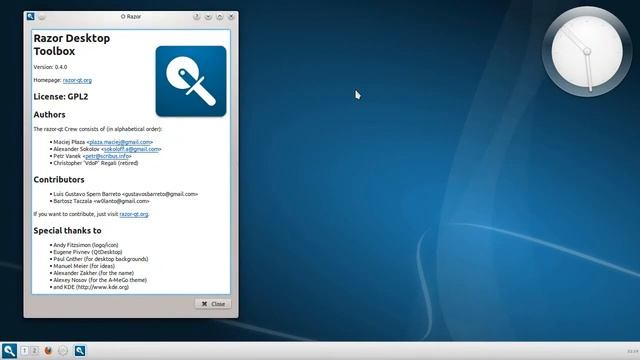Open razor-qt.org Homepage link

point(77,80)
